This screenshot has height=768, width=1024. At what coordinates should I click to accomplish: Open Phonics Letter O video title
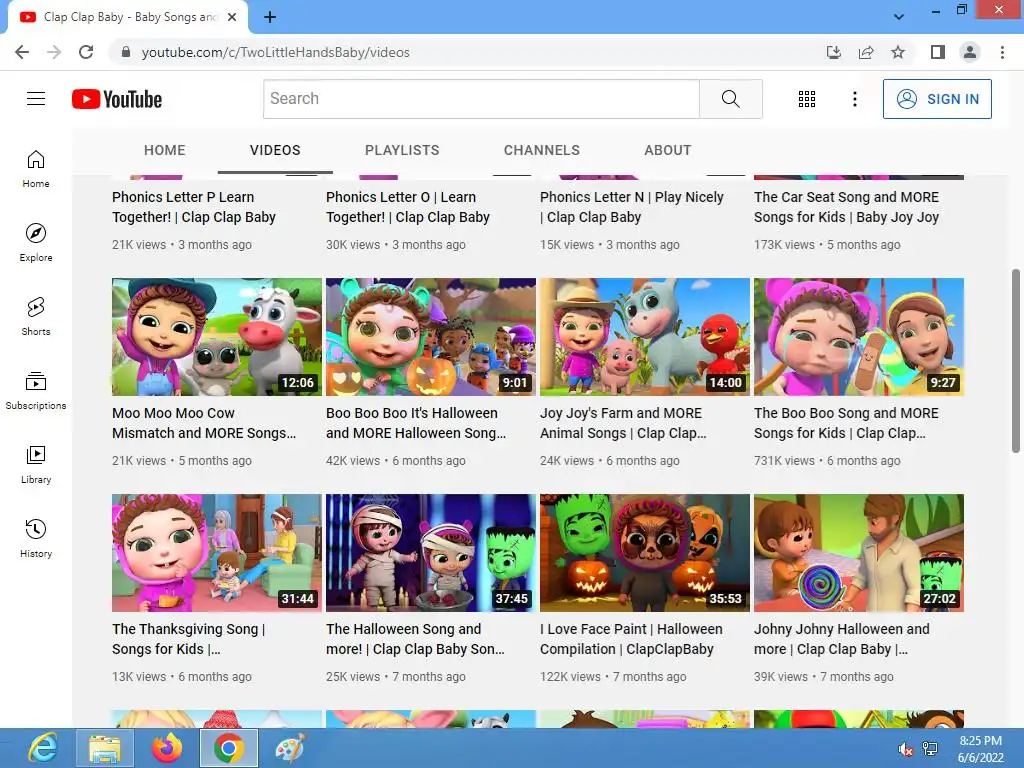coord(408,207)
